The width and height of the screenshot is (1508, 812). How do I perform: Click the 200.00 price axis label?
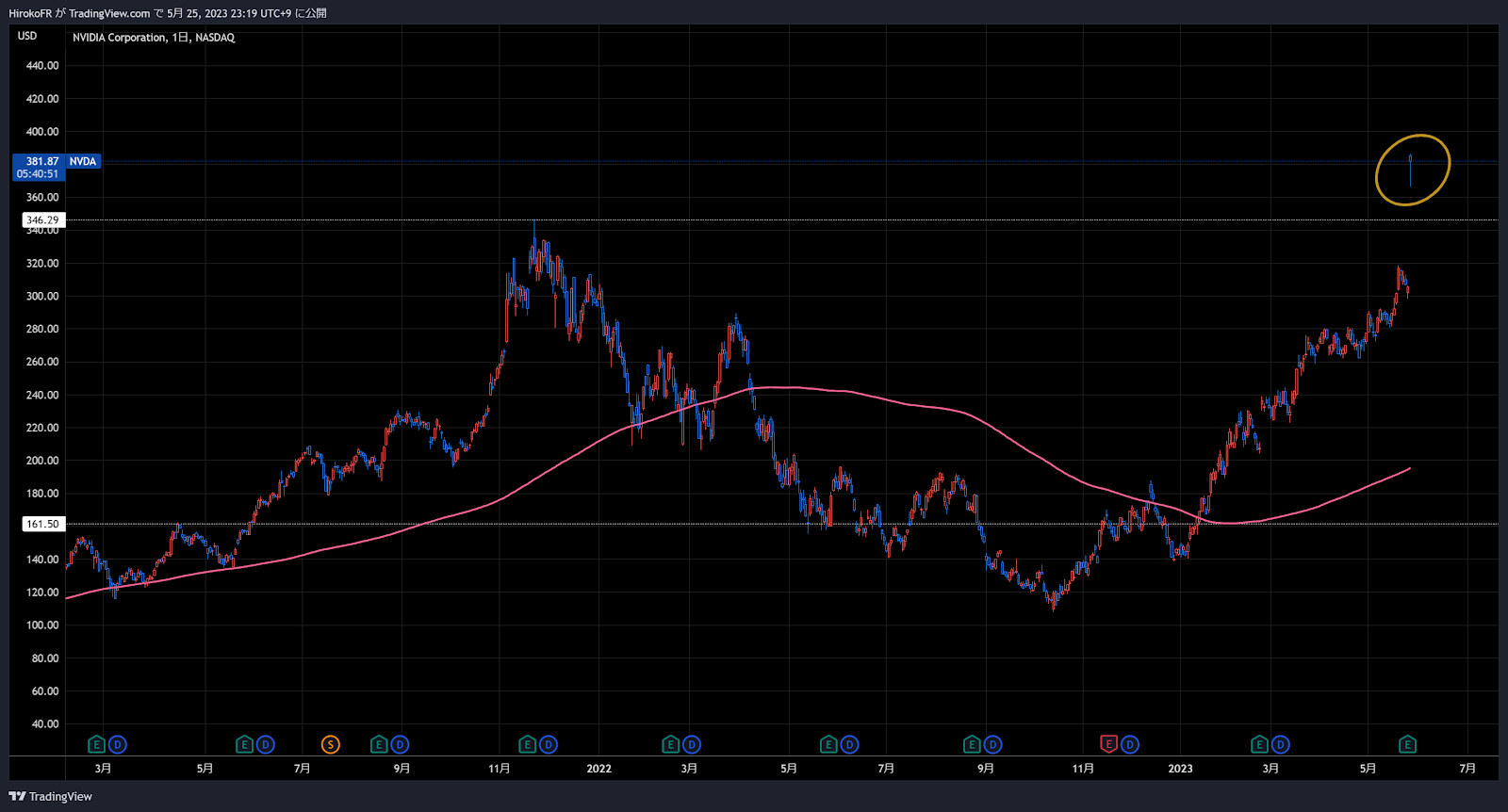point(42,461)
